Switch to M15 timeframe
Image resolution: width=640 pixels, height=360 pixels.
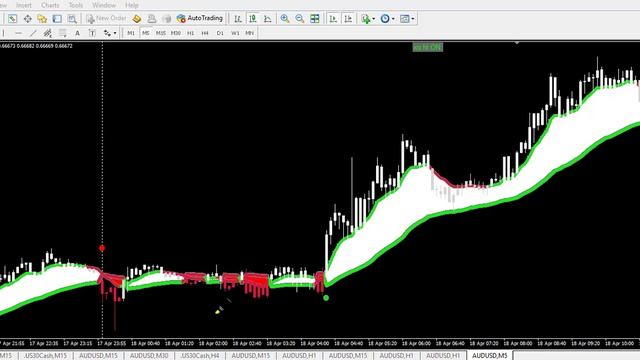[x=161, y=33]
